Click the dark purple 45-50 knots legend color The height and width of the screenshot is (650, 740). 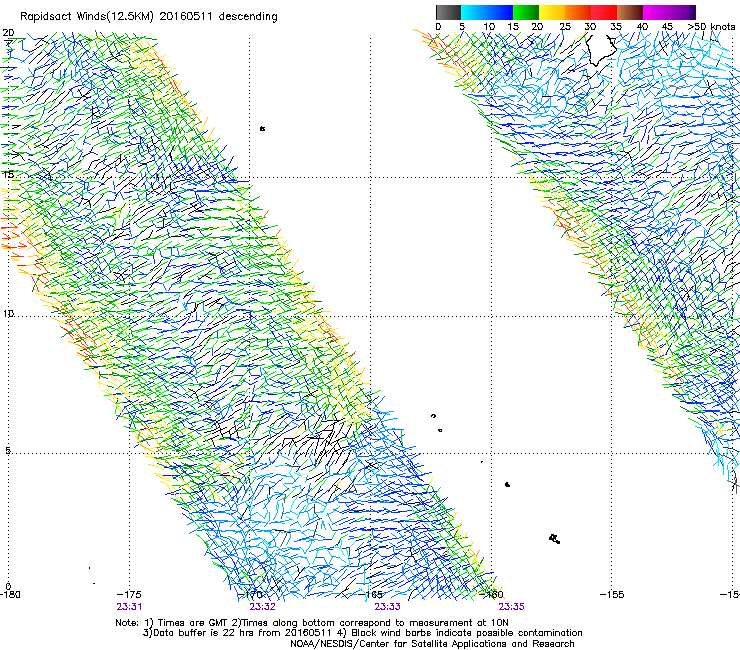click(x=682, y=12)
